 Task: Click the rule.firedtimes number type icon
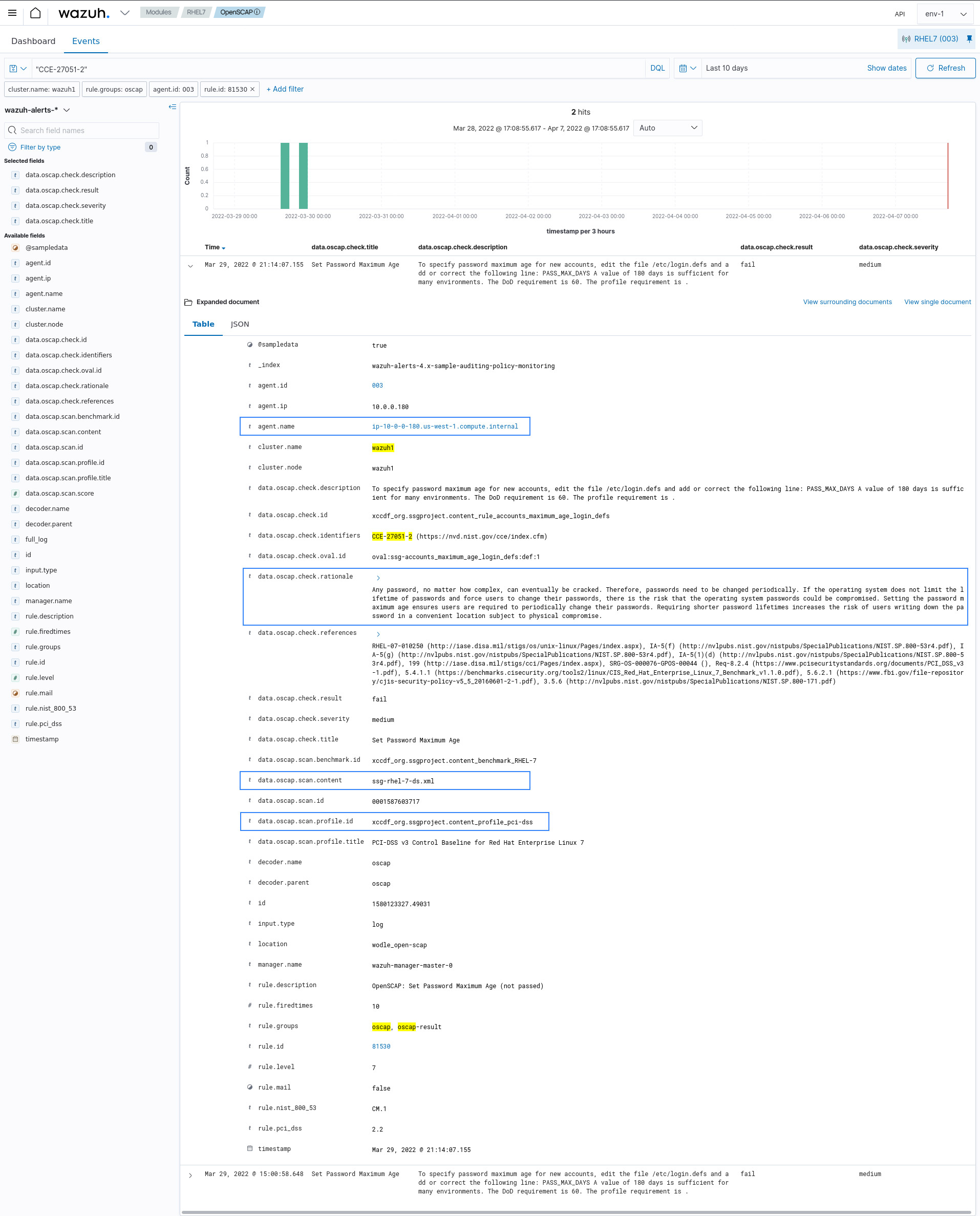15,632
